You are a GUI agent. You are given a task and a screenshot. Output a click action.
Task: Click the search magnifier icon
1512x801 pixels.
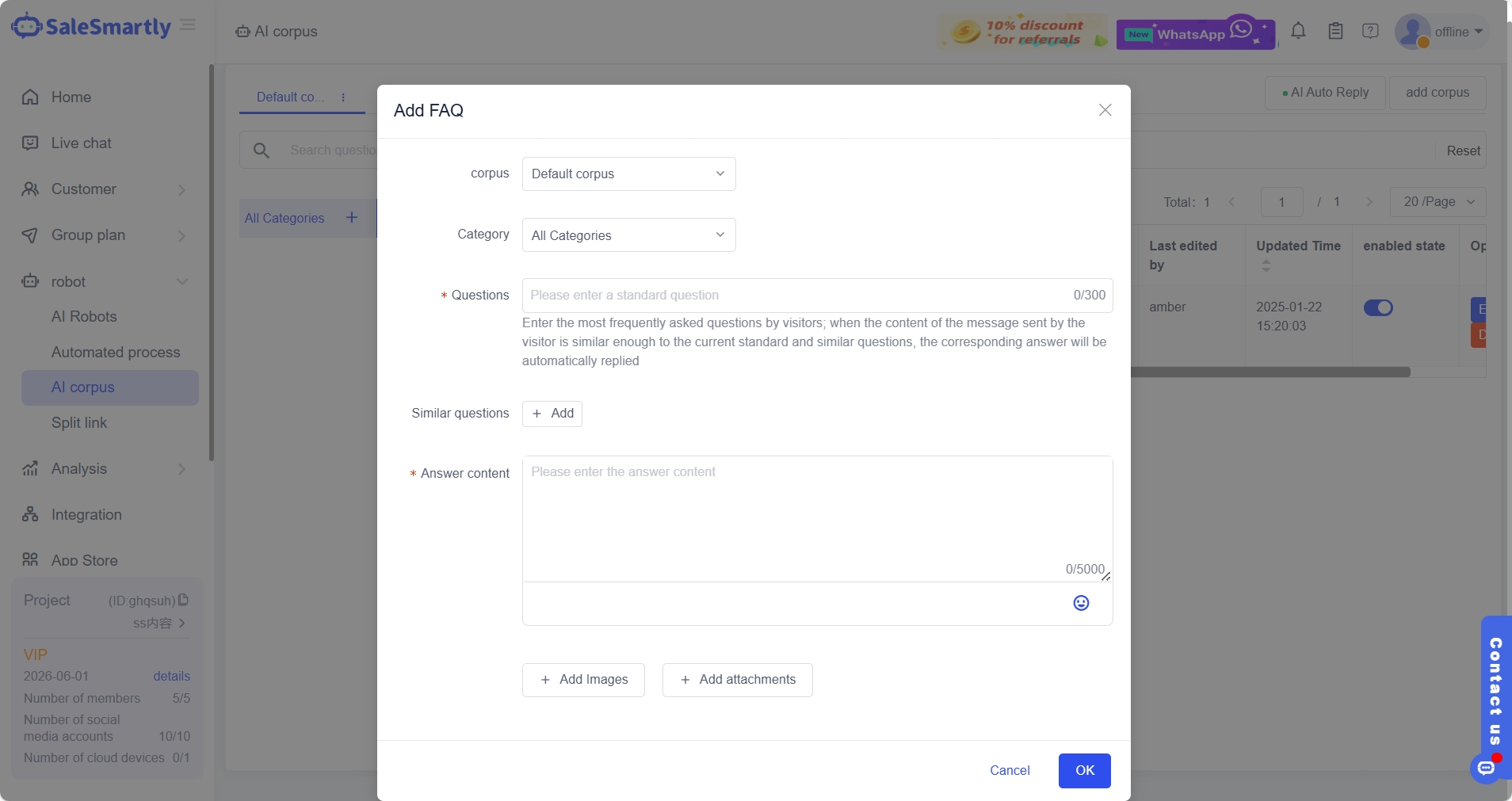point(262,151)
